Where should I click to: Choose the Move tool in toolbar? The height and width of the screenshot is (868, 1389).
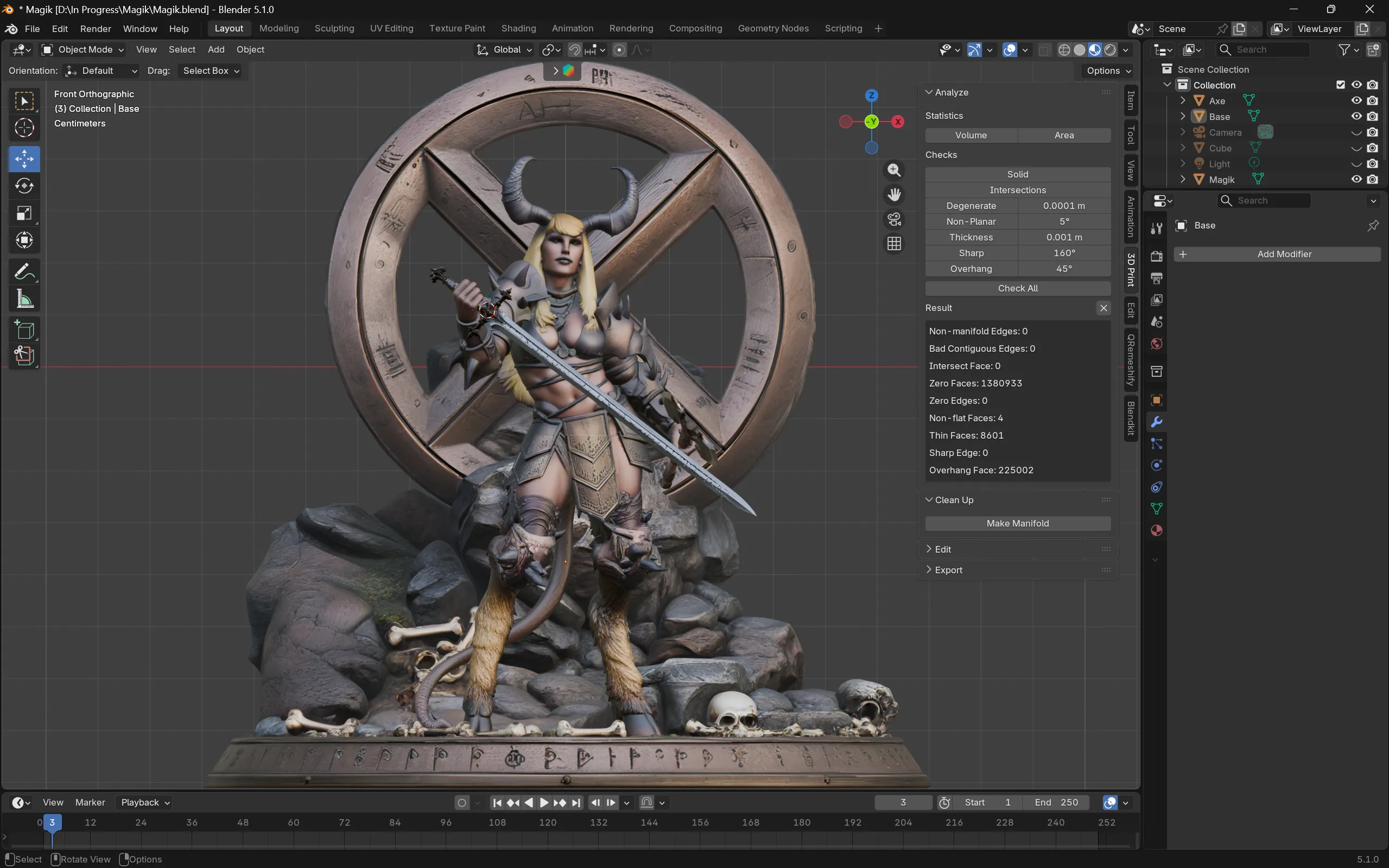pyautogui.click(x=24, y=159)
